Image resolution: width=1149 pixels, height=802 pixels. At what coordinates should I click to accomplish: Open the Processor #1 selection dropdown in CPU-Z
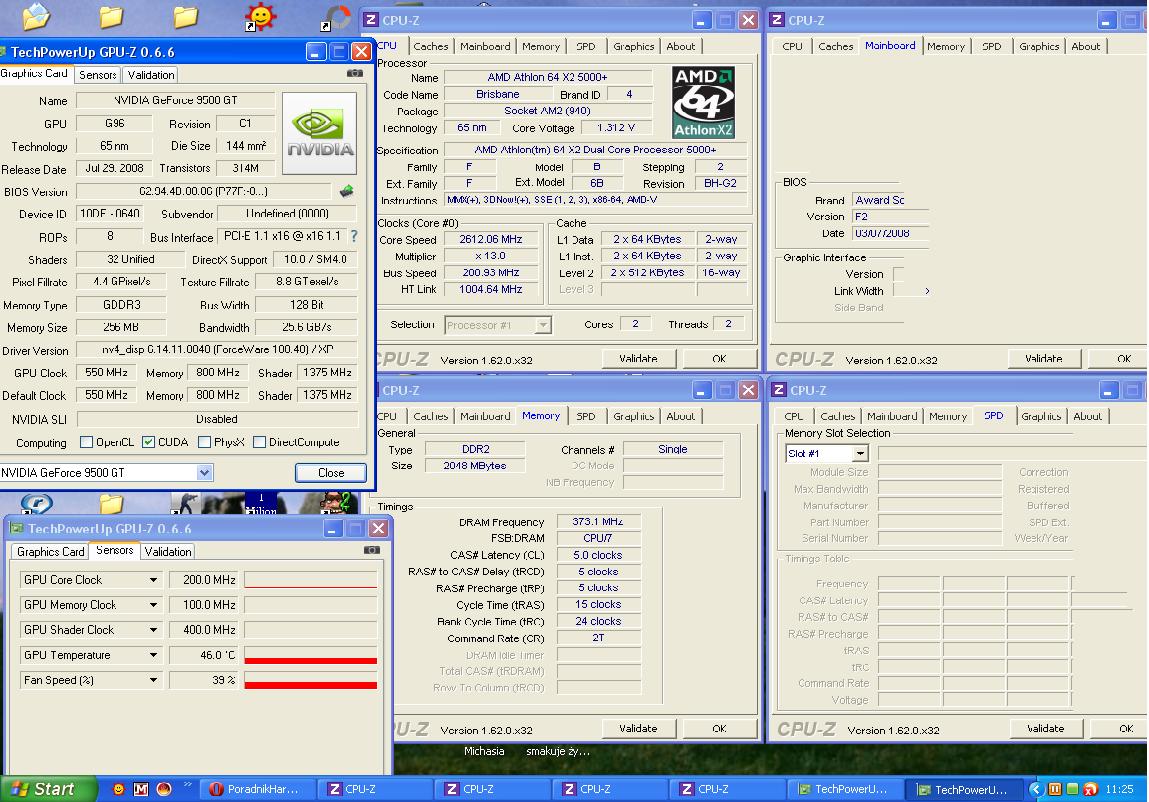point(543,325)
